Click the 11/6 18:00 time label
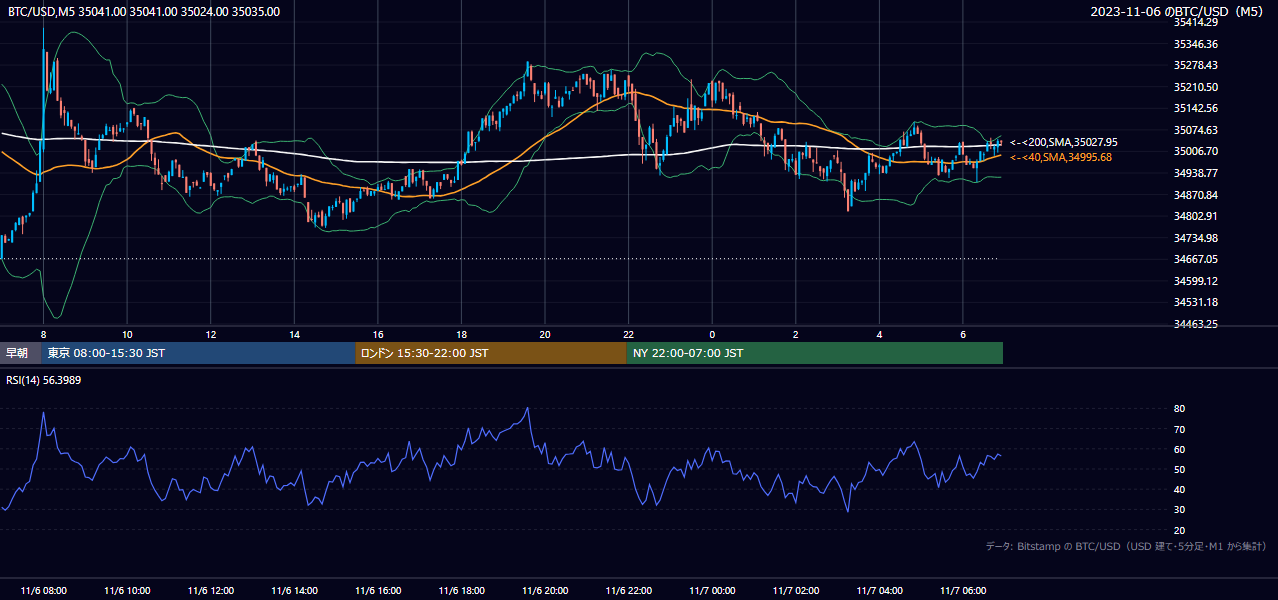Viewport: 1278px width, 600px height. (461, 591)
